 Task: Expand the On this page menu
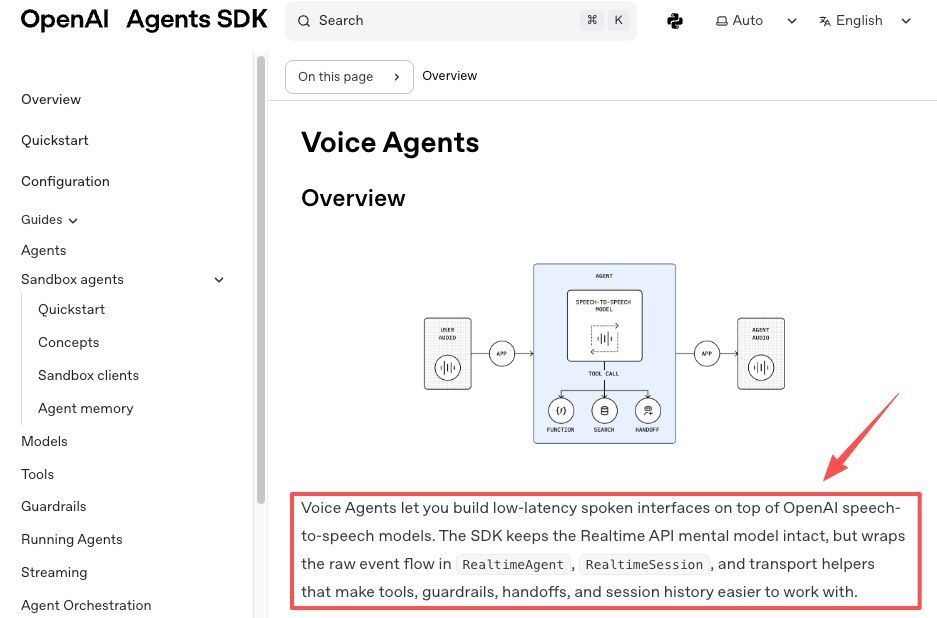coord(349,77)
